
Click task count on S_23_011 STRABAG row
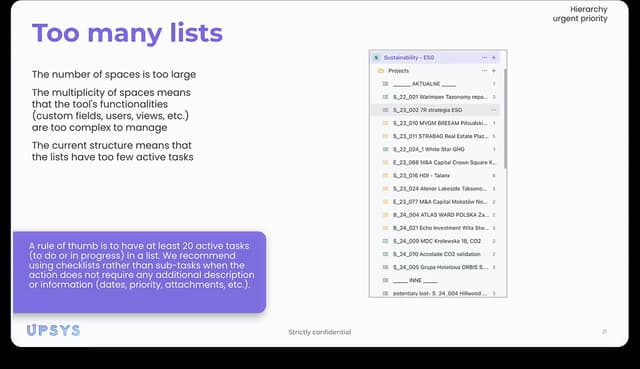(494, 136)
